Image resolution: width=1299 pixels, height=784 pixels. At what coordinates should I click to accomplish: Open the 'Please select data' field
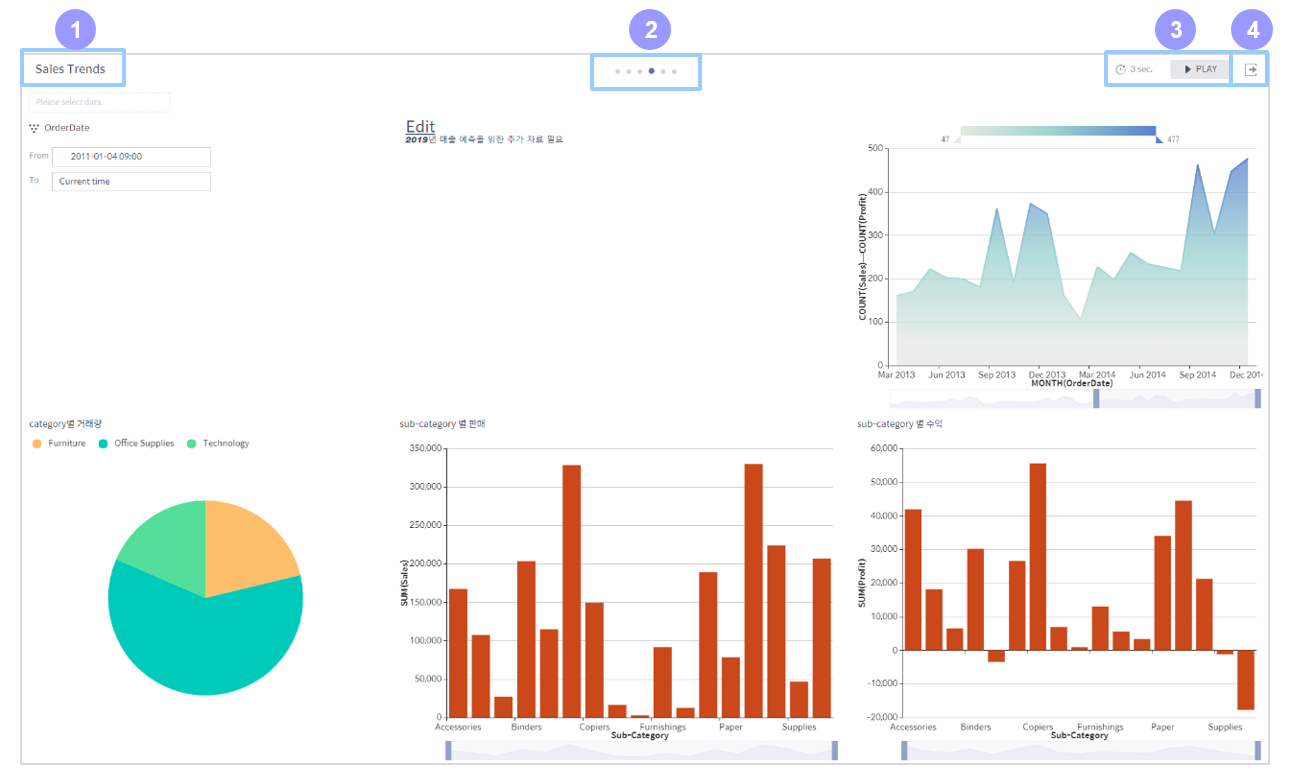(x=99, y=102)
